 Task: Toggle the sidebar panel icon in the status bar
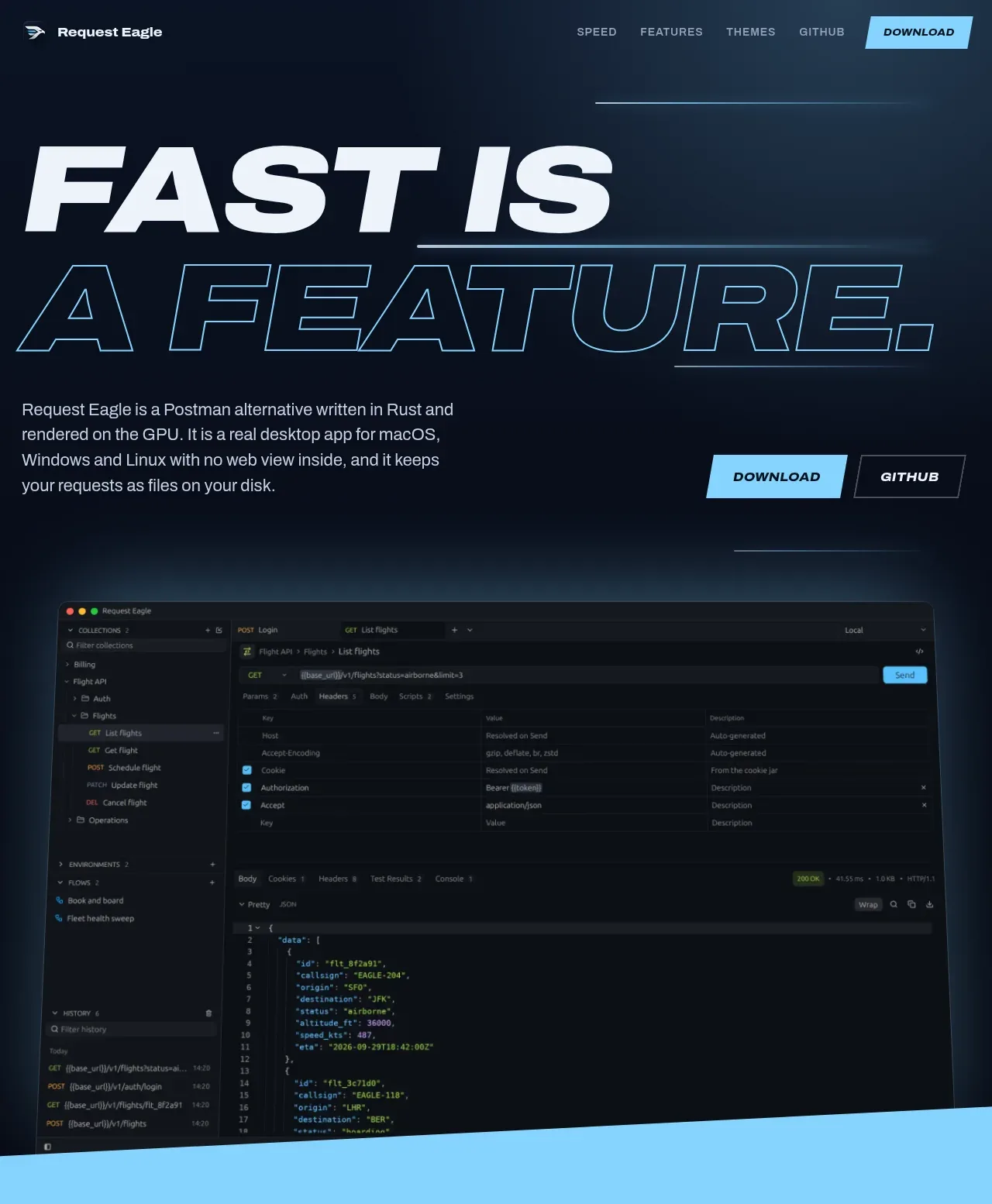point(47,1147)
